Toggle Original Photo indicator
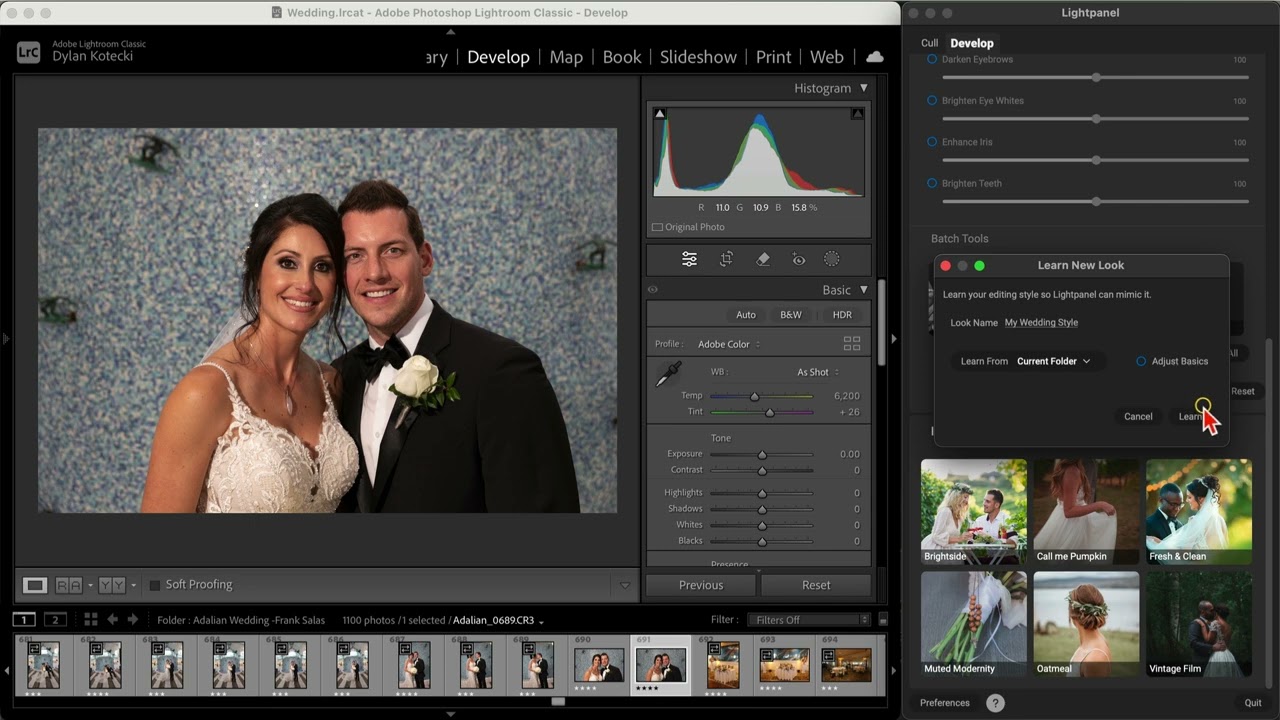This screenshot has width=1280, height=720. 657,227
